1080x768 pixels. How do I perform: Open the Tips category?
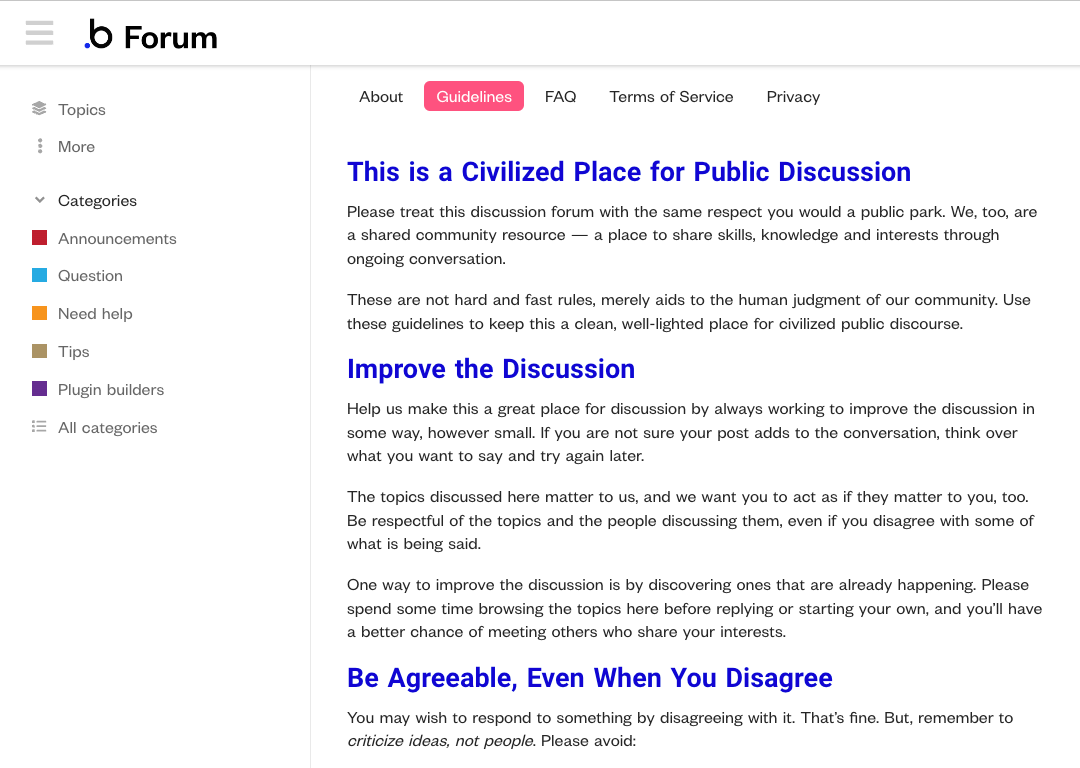73,351
